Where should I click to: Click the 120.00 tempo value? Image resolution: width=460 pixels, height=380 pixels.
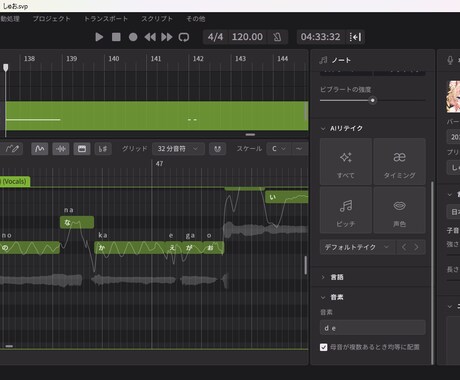tap(247, 37)
